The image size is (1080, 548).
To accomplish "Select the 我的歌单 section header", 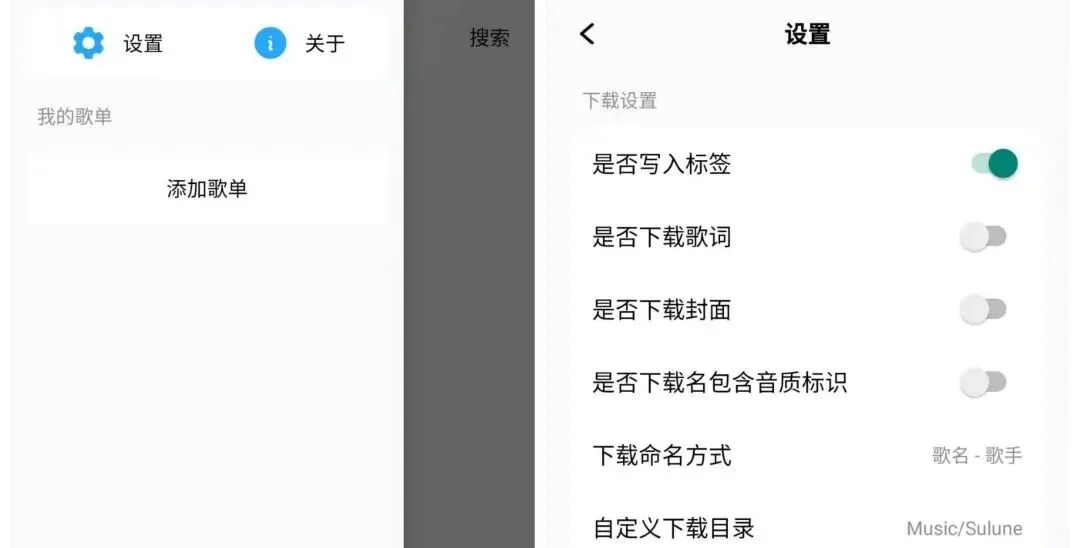I will click(74, 116).
